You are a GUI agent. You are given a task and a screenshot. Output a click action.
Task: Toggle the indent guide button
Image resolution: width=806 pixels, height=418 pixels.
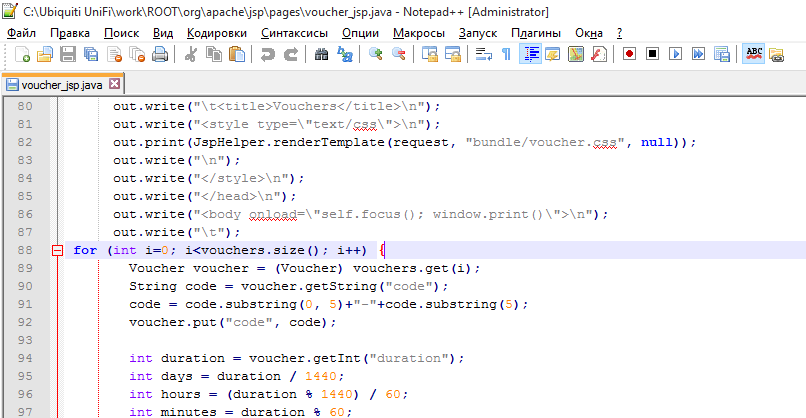[530, 54]
